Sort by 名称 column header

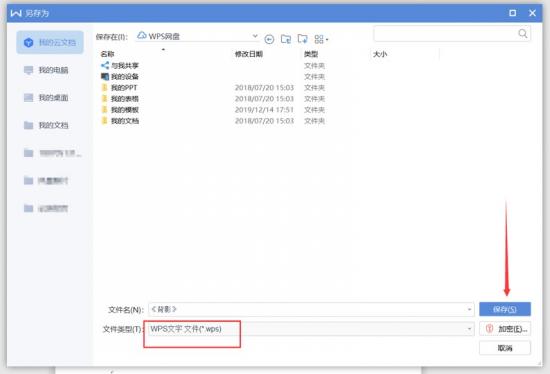tap(107, 54)
